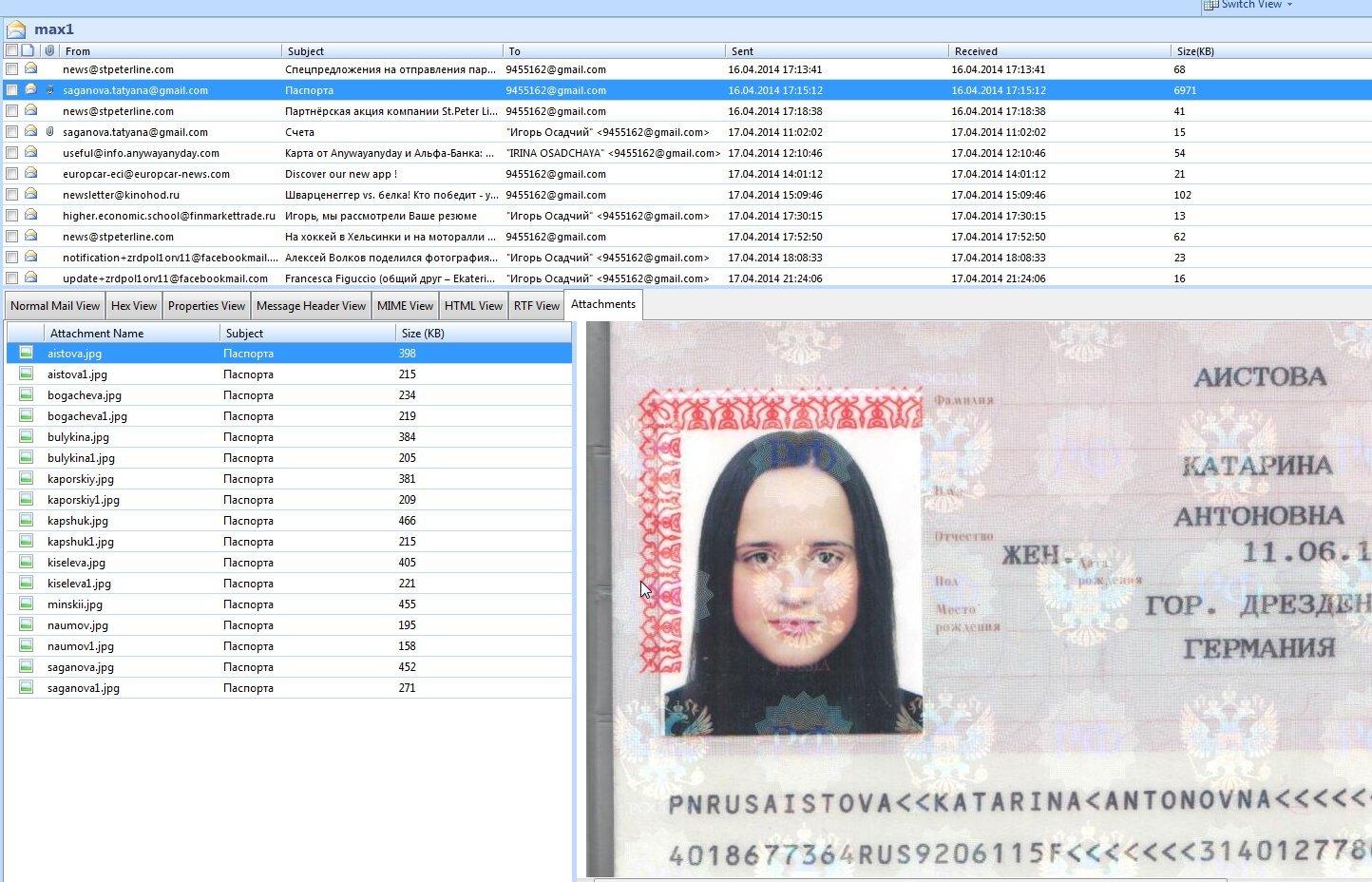Check the box for the europcar email
This screenshot has height=882, width=1372.
coord(11,173)
